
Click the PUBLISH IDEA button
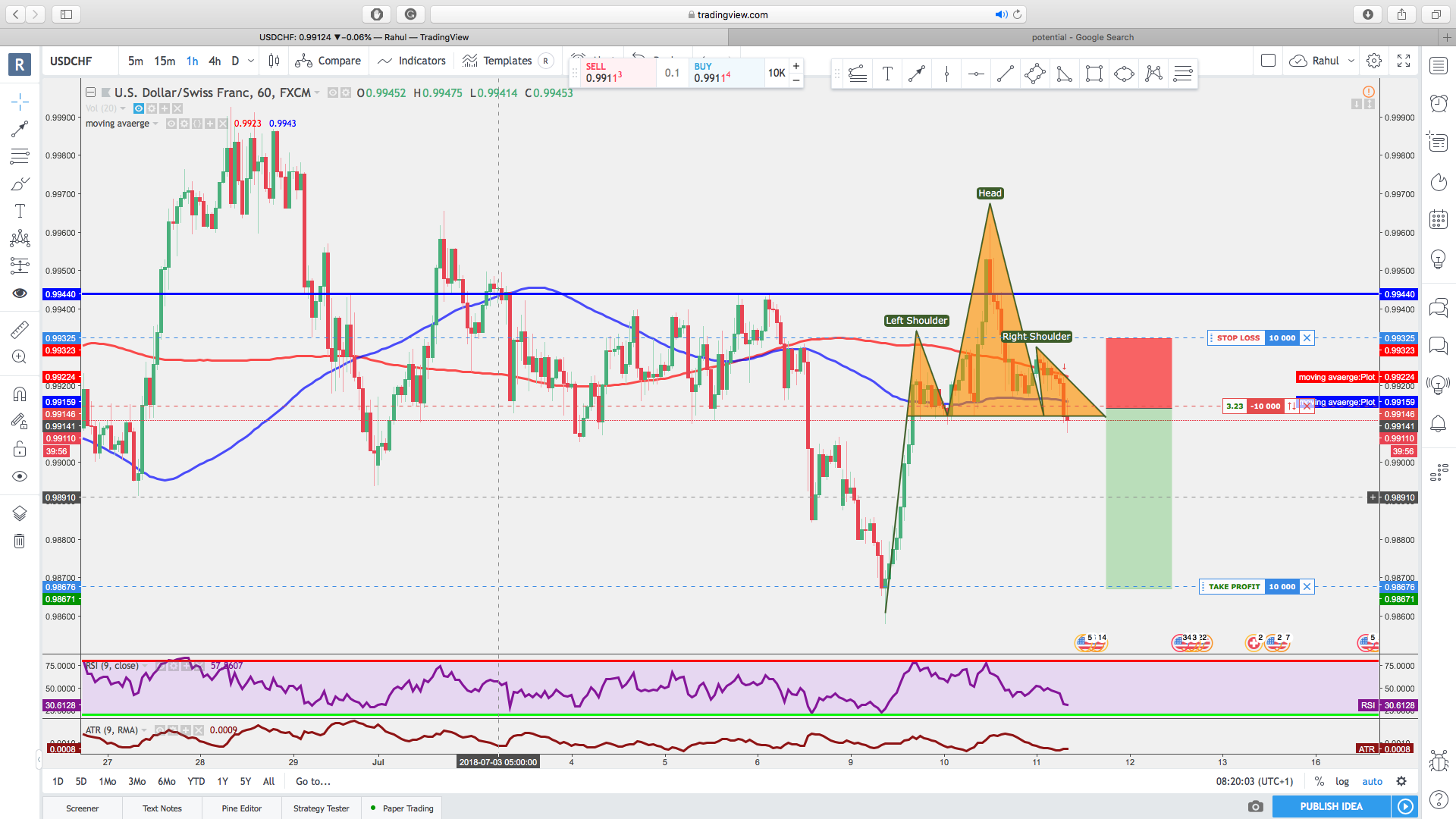tap(1331, 806)
